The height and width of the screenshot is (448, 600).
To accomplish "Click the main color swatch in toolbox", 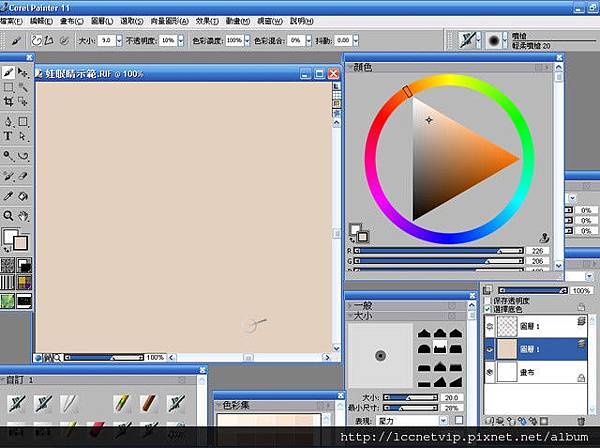I will [10, 236].
